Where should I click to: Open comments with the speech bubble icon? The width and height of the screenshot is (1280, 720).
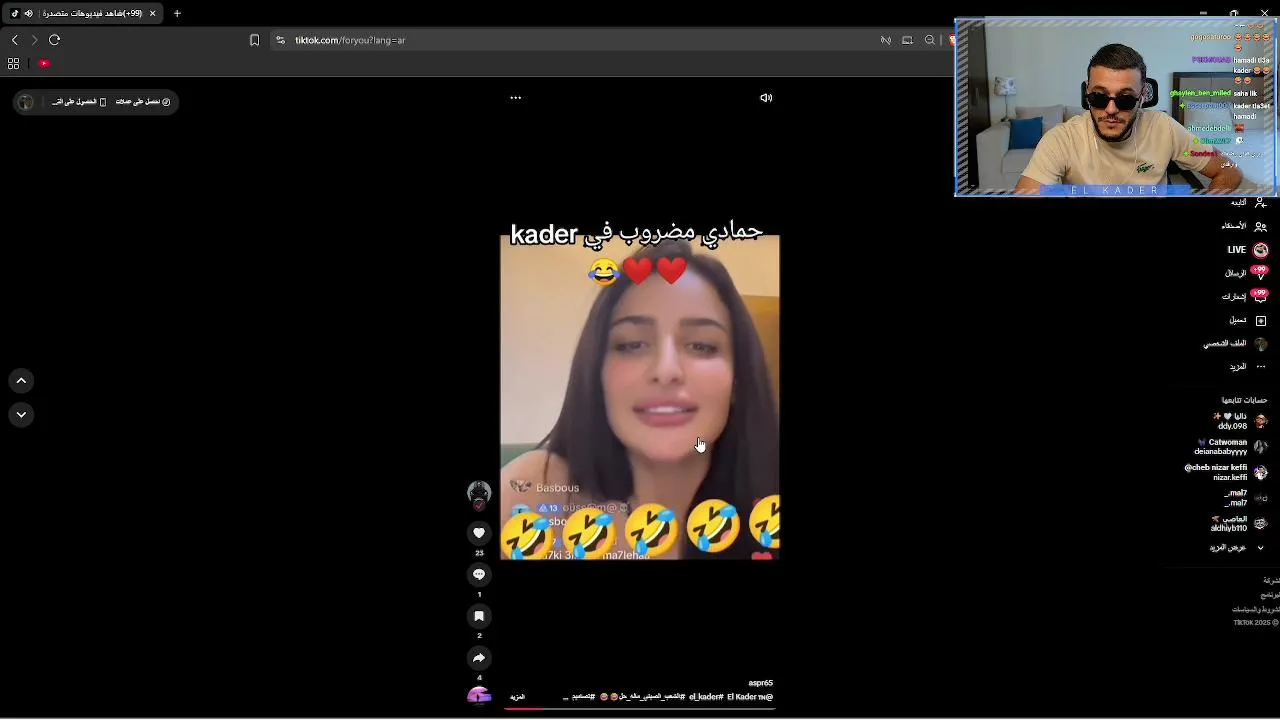[x=479, y=574]
